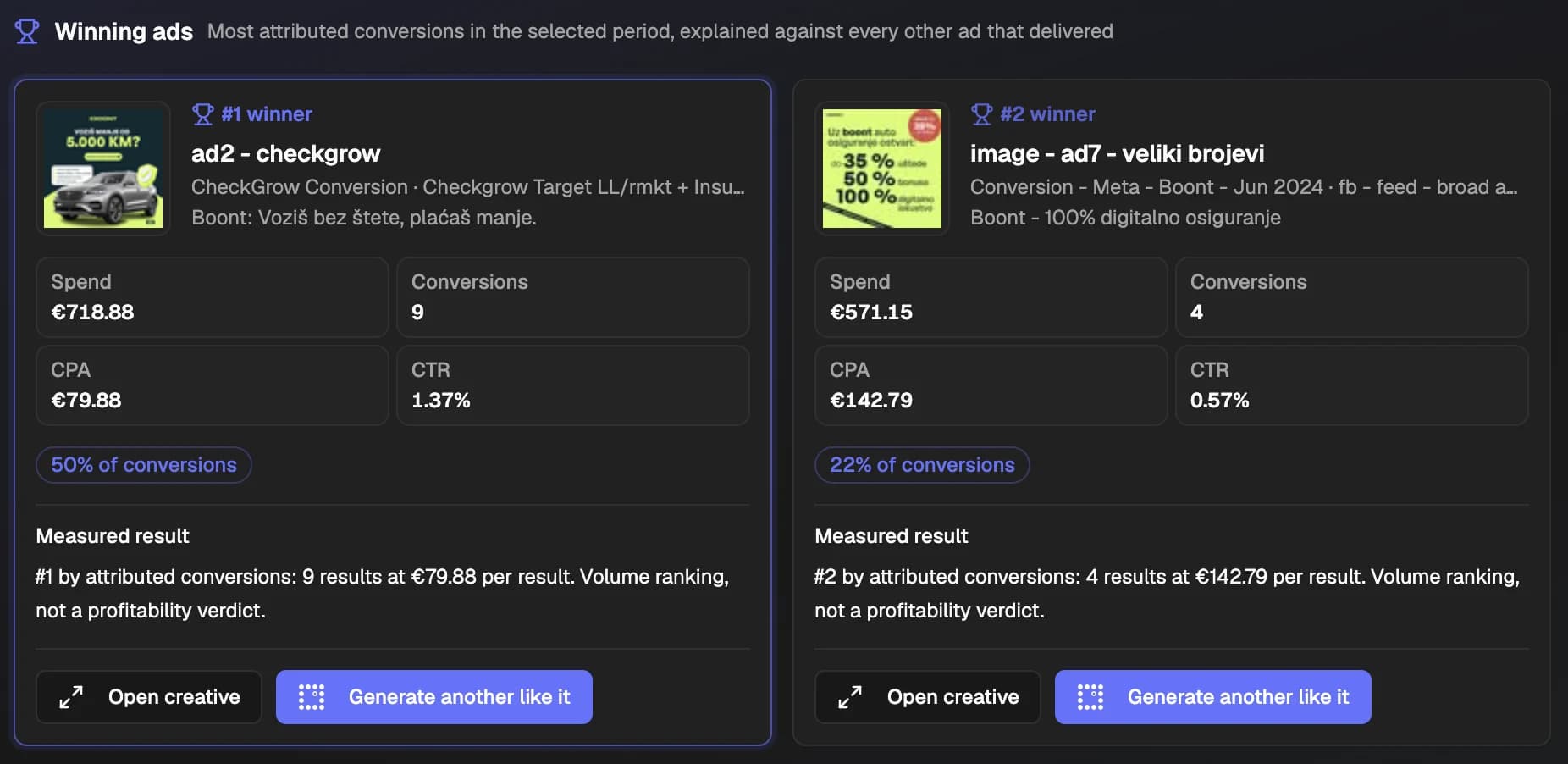
Task: Click the trophy icon next to #1 winner
Action: [x=202, y=114]
